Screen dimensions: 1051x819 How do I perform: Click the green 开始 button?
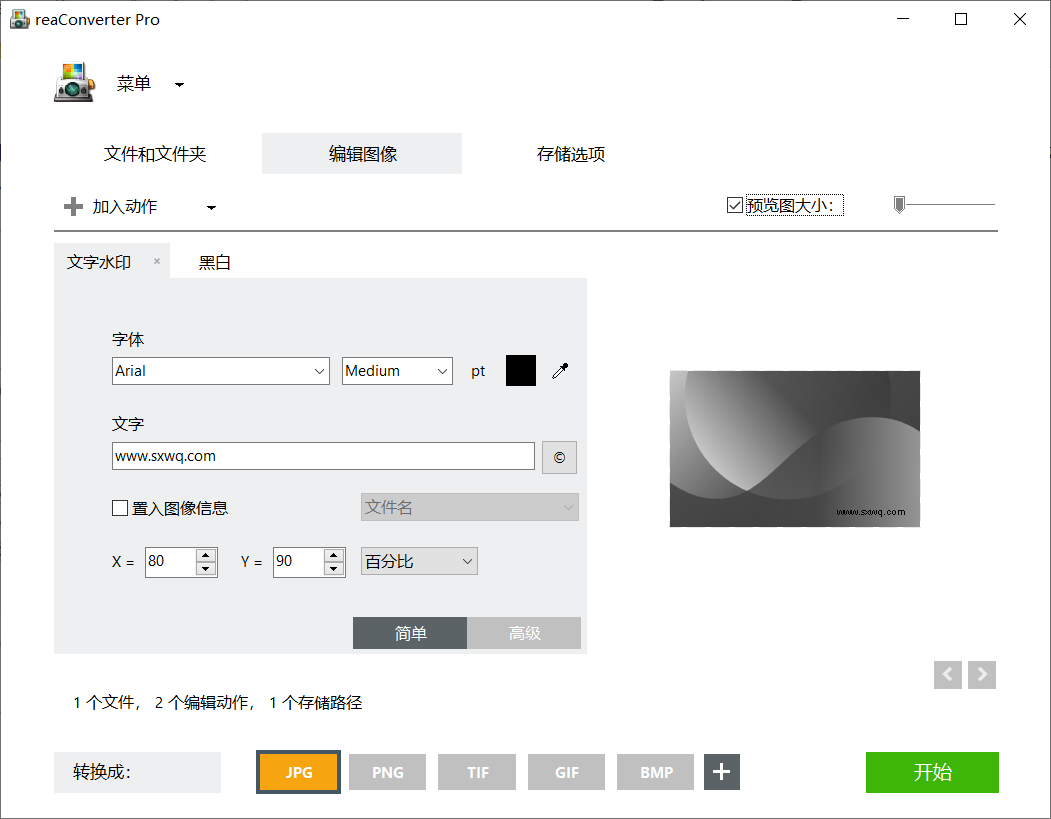pos(932,772)
